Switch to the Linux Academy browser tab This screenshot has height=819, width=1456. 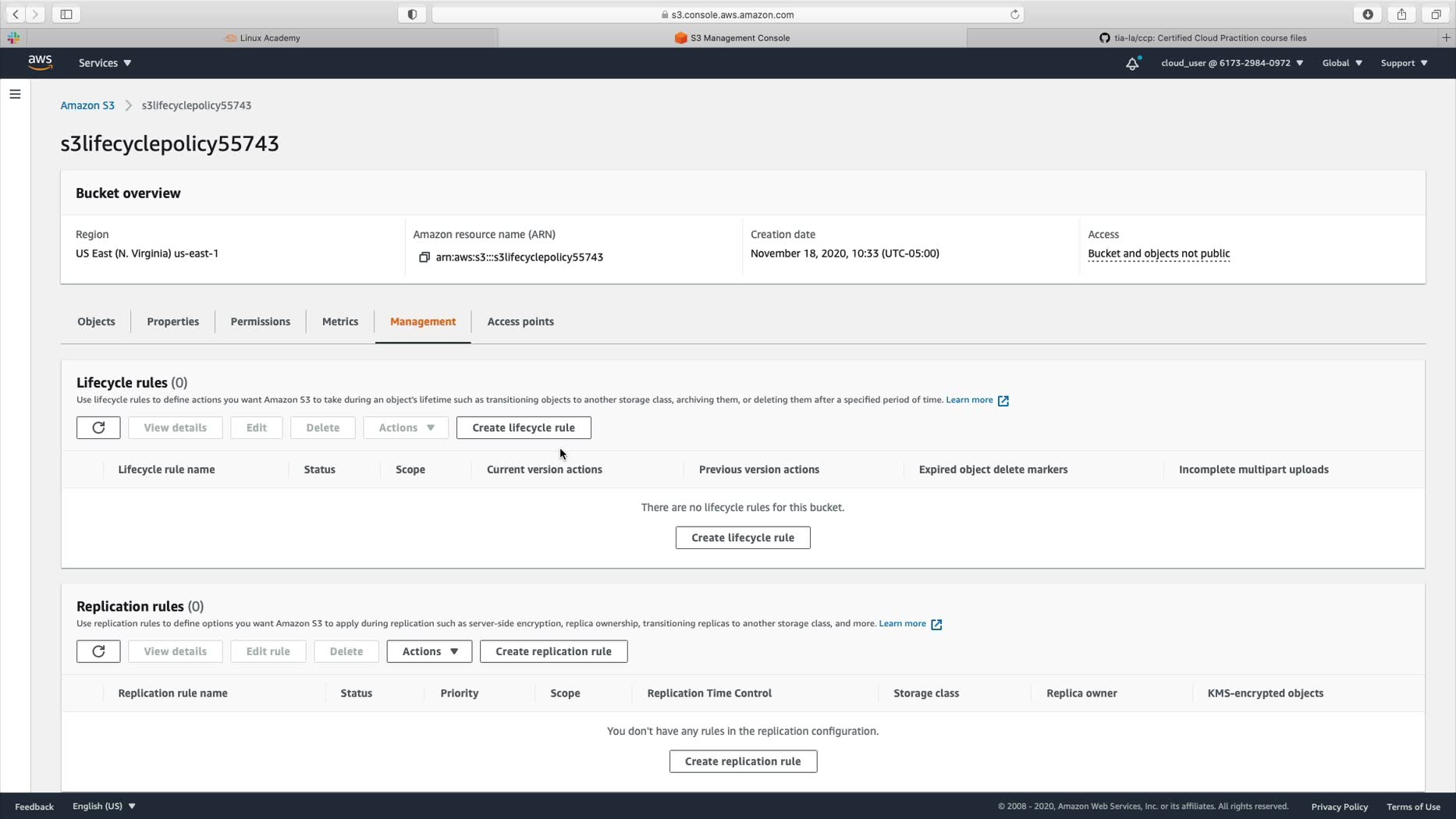pyautogui.click(x=262, y=37)
